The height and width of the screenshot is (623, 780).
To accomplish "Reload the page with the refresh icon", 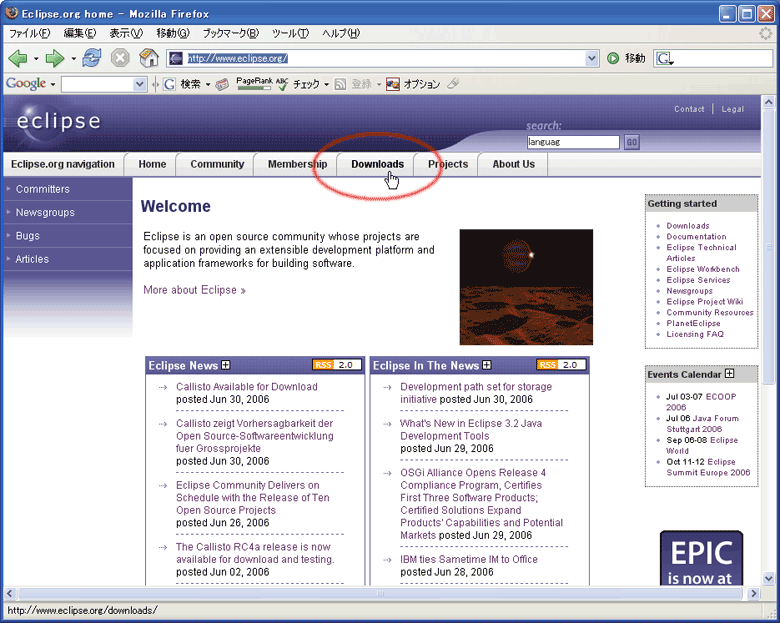I will point(92,58).
